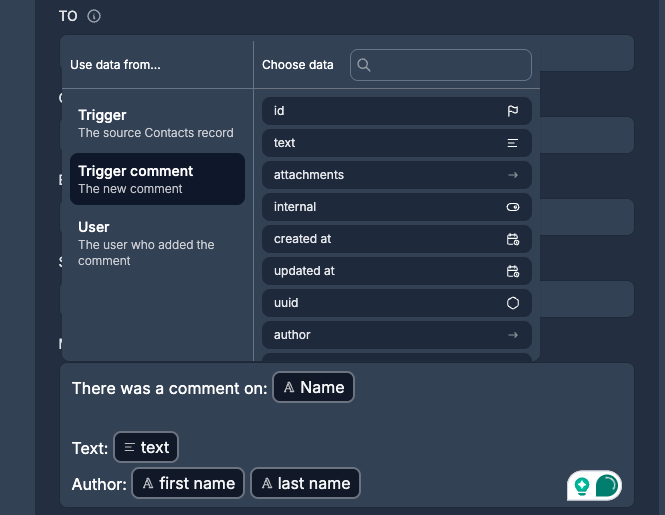Viewport: 665px width, 515px height.
Task: Click the first name token after Author:
Action: (188, 484)
